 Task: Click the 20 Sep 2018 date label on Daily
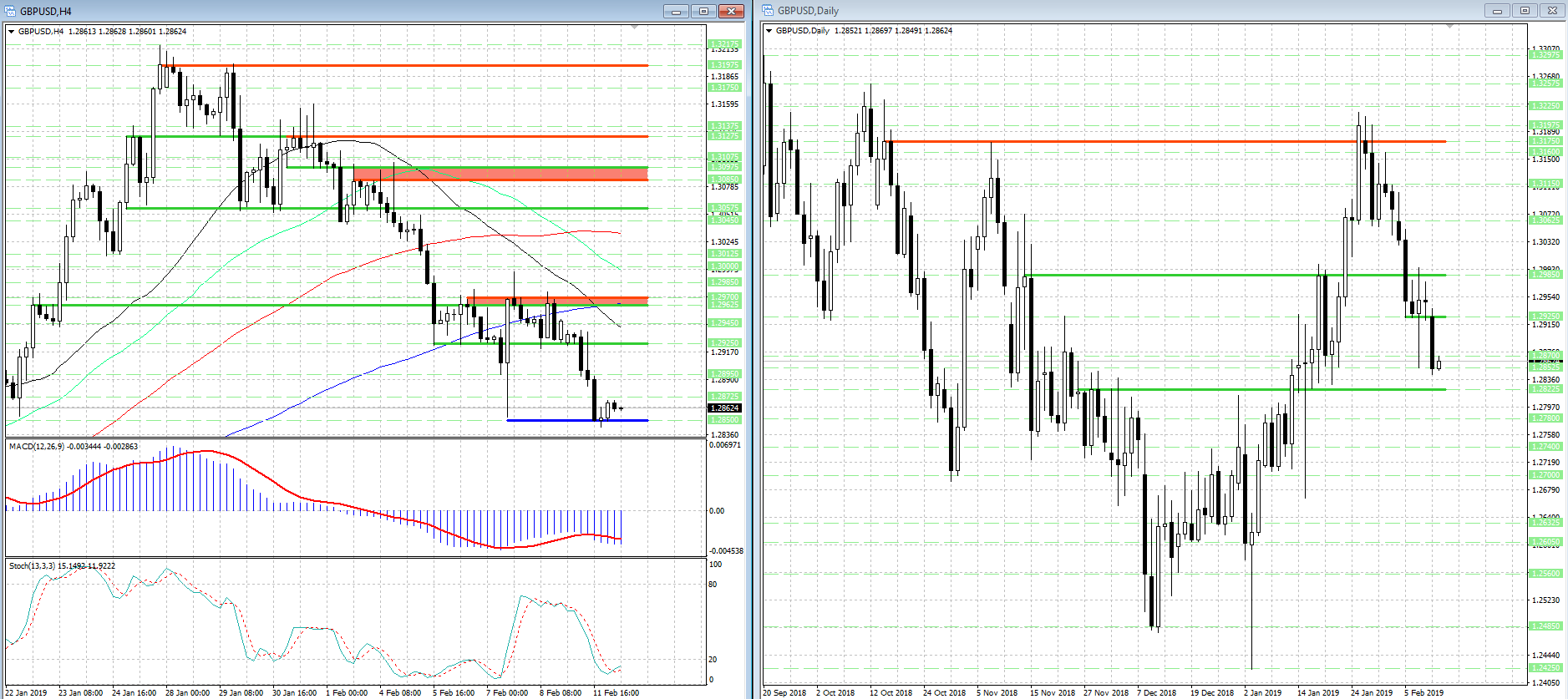tap(784, 692)
